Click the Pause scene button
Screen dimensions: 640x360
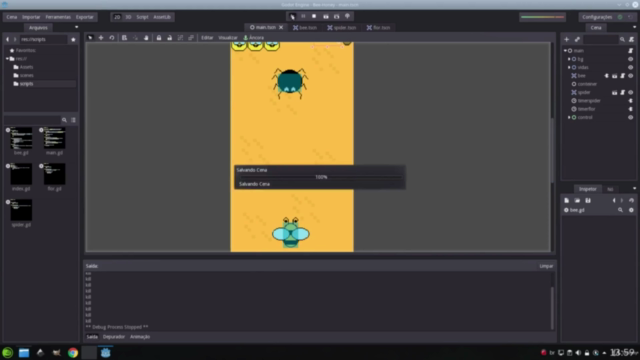tap(303, 16)
